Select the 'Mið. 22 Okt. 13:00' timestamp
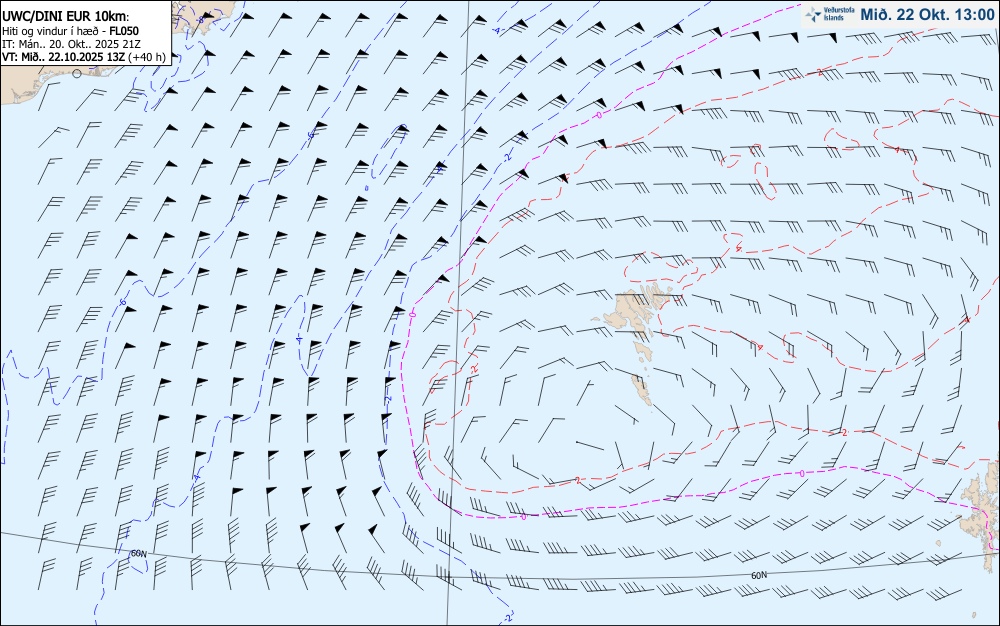 [x=927, y=15]
